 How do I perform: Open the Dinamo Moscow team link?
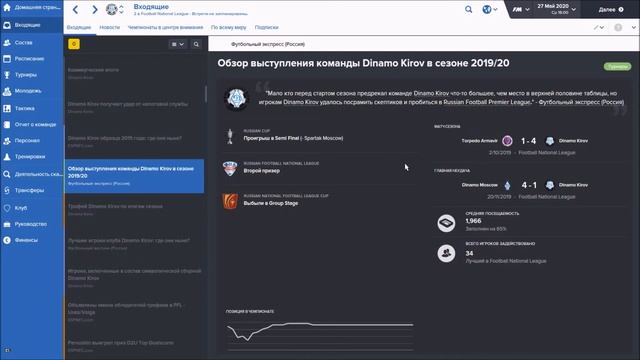pyautogui.click(x=480, y=185)
